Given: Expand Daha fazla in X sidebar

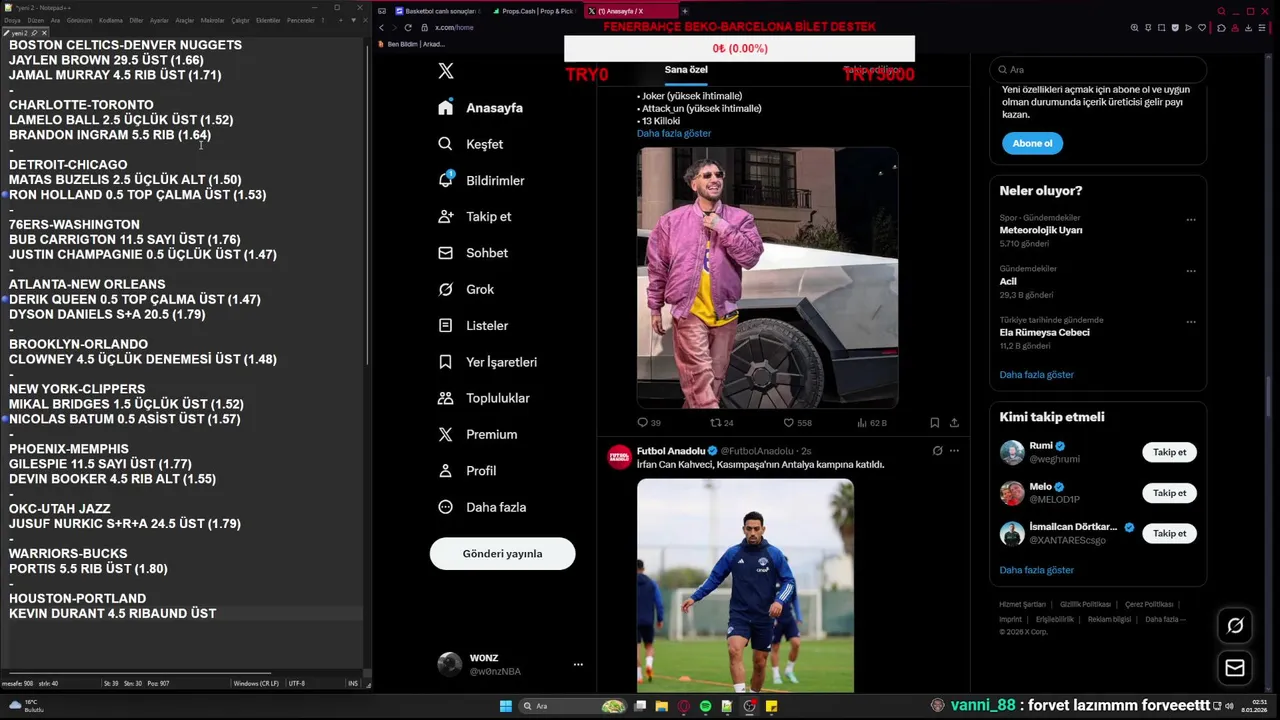Looking at the screenshot, I should coord(482,507).
